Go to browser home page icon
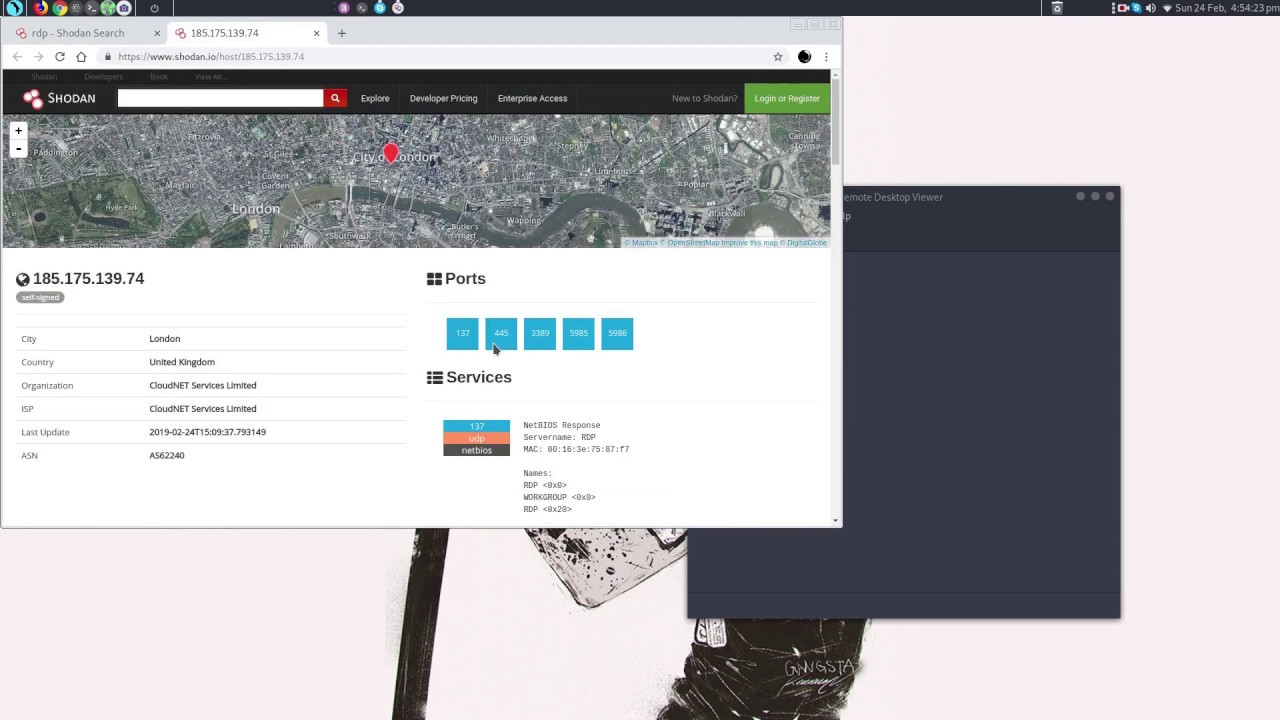 [81, 57]
